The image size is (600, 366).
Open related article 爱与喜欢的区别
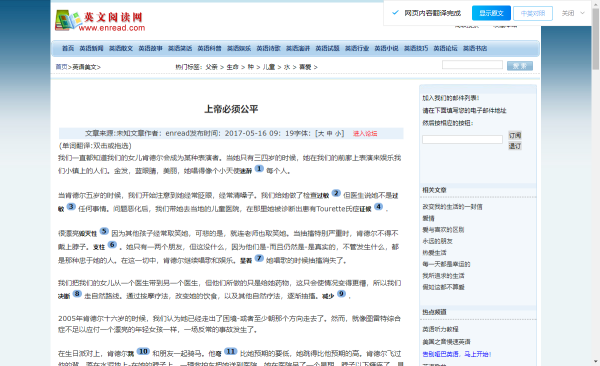443,230
